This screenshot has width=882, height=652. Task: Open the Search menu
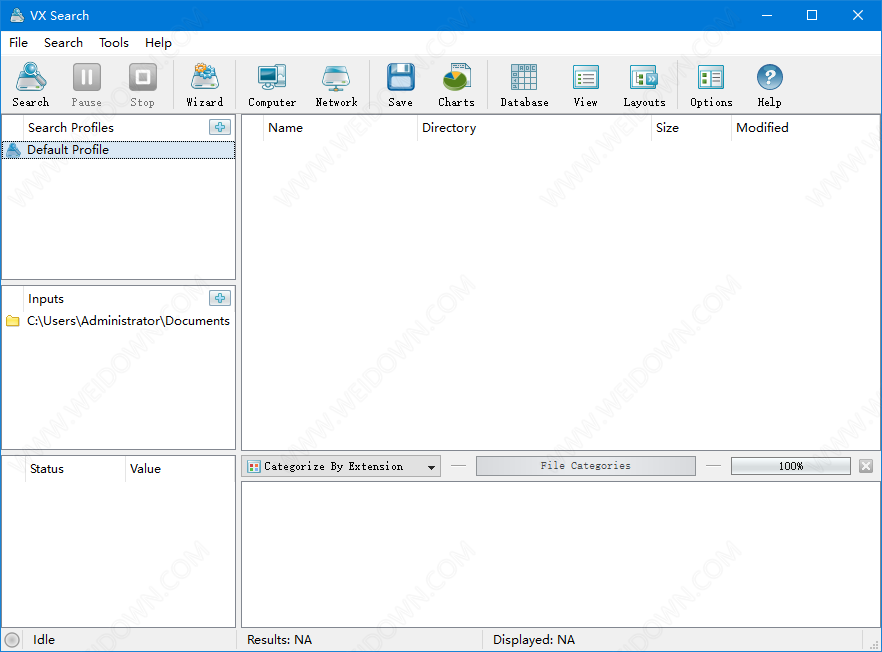(x=63, y=43)
